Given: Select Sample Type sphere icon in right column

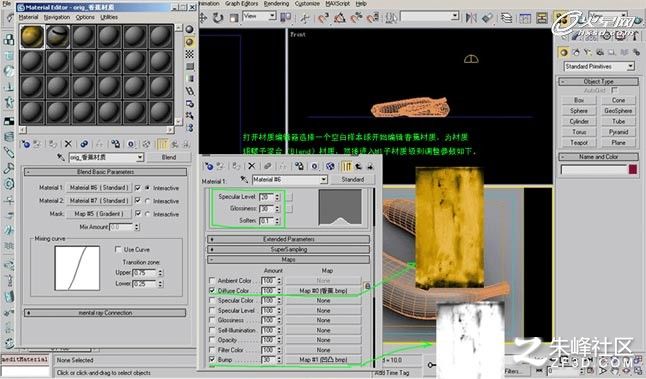Looking at the screenshot, I should click(190, 29).
